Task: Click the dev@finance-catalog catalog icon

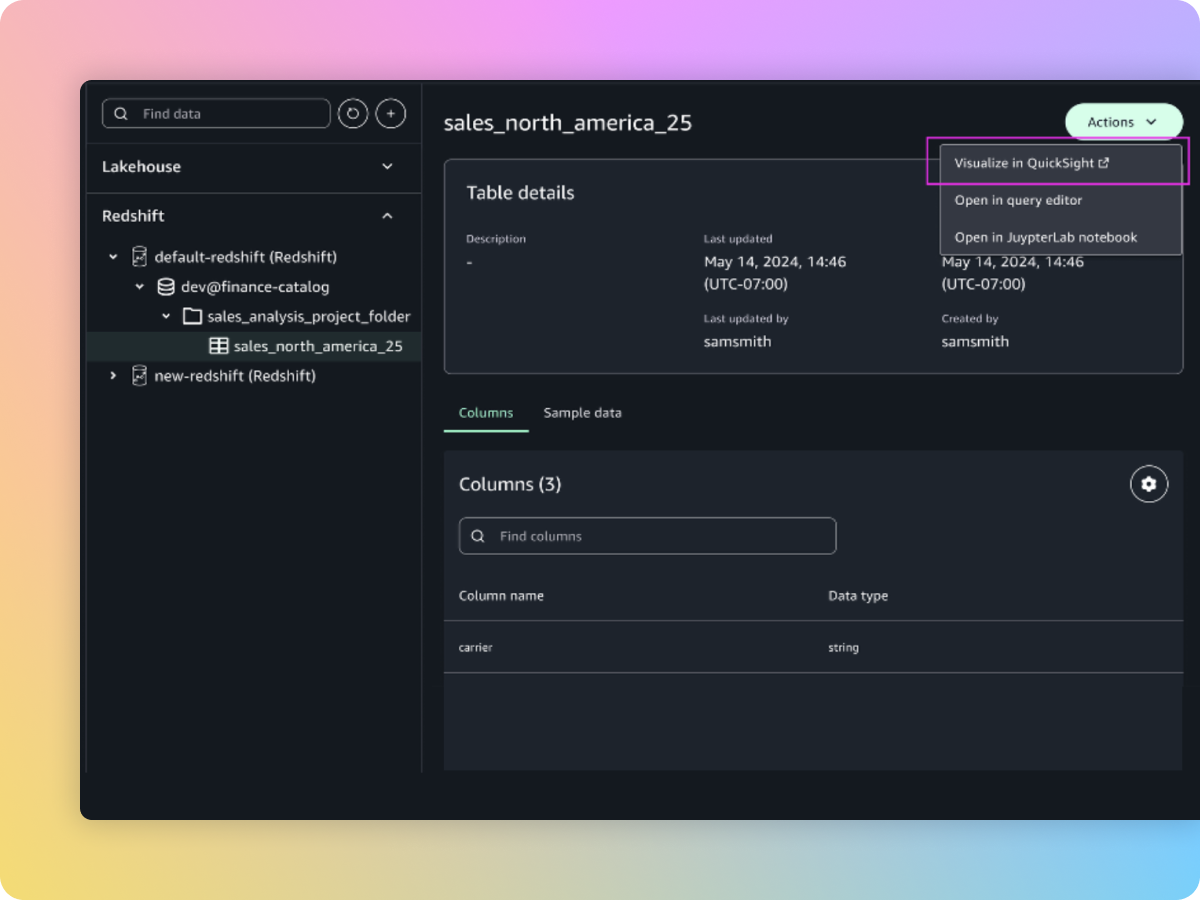Action: [166, 287]
